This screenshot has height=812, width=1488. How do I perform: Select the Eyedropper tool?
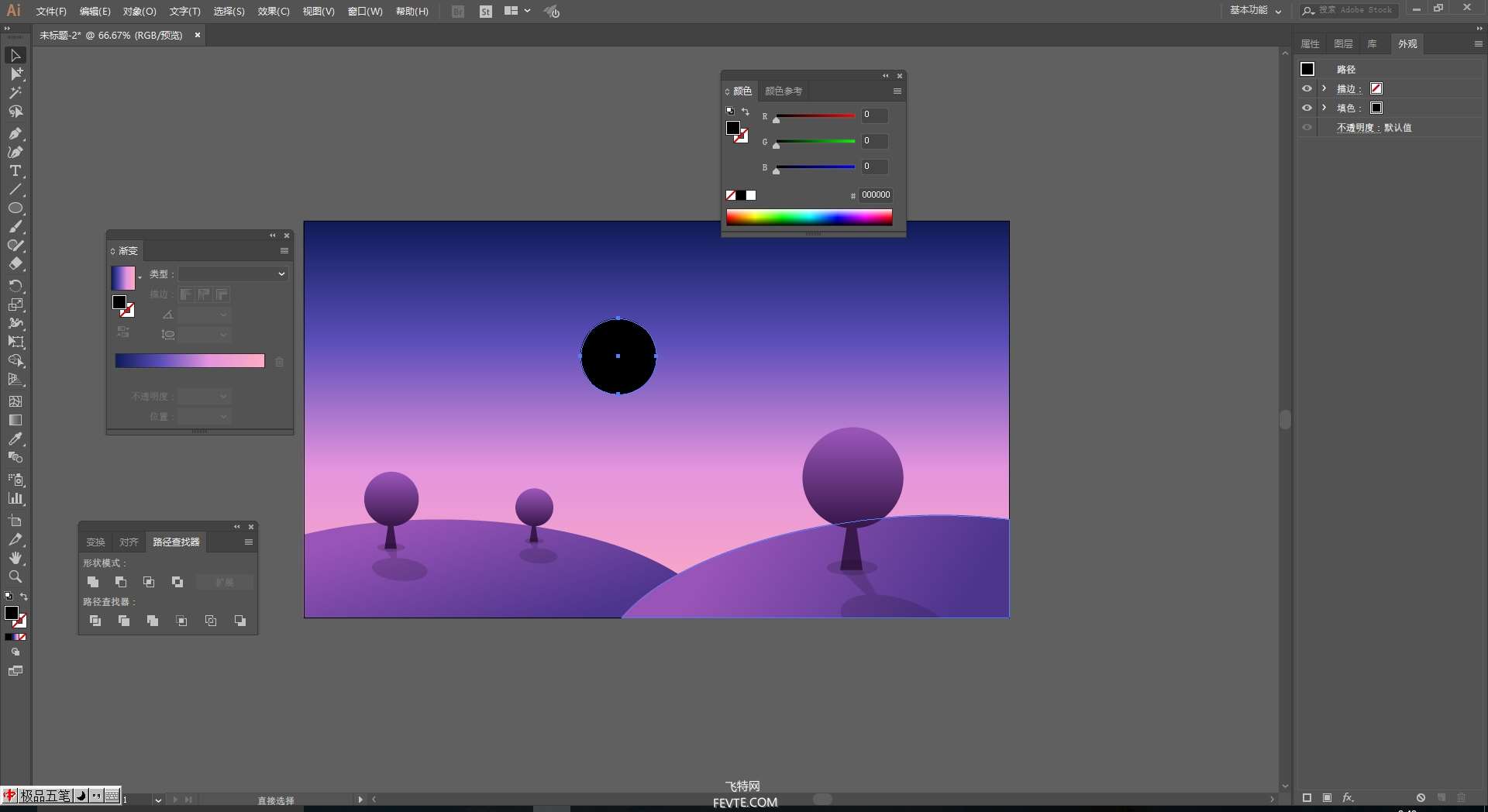pyautogui.click(x=15, y=439)
